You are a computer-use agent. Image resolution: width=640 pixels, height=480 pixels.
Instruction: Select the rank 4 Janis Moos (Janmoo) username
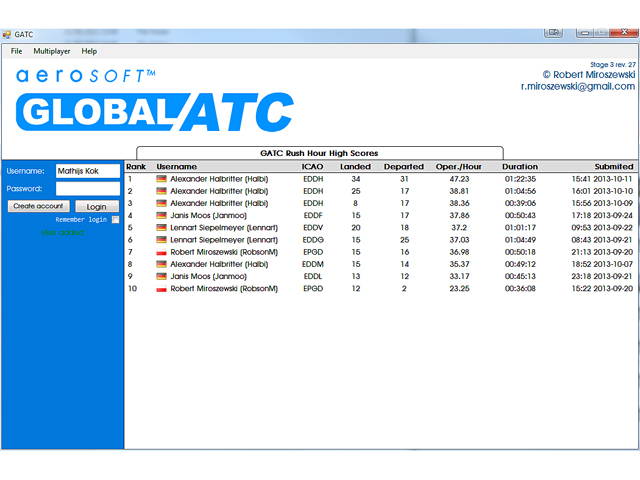tap(209, 215)
